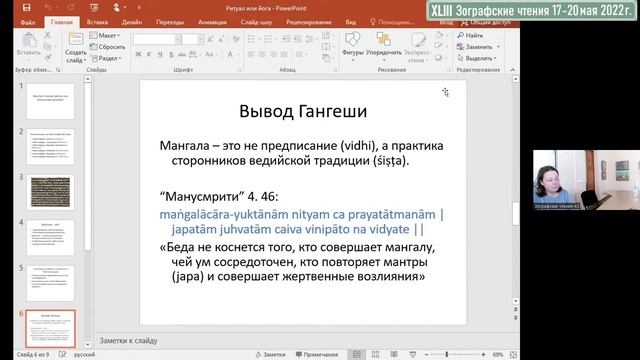The height and width of the screenshot is (360, 640).
Task: Switch to Animations (Анимация) tab
Action: 212,22
